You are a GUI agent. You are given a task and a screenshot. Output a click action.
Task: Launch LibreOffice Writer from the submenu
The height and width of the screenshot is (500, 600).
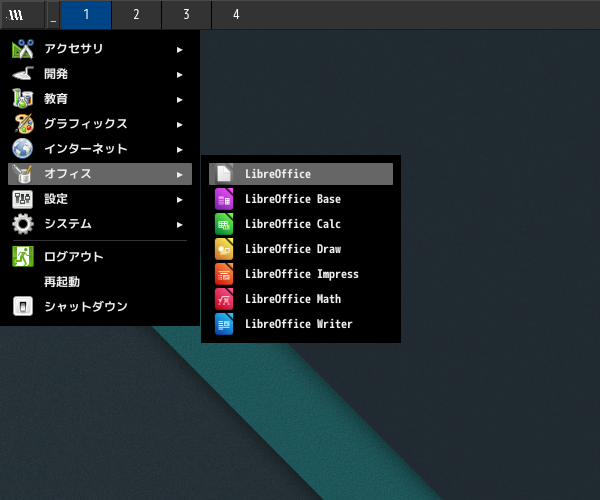301,324
